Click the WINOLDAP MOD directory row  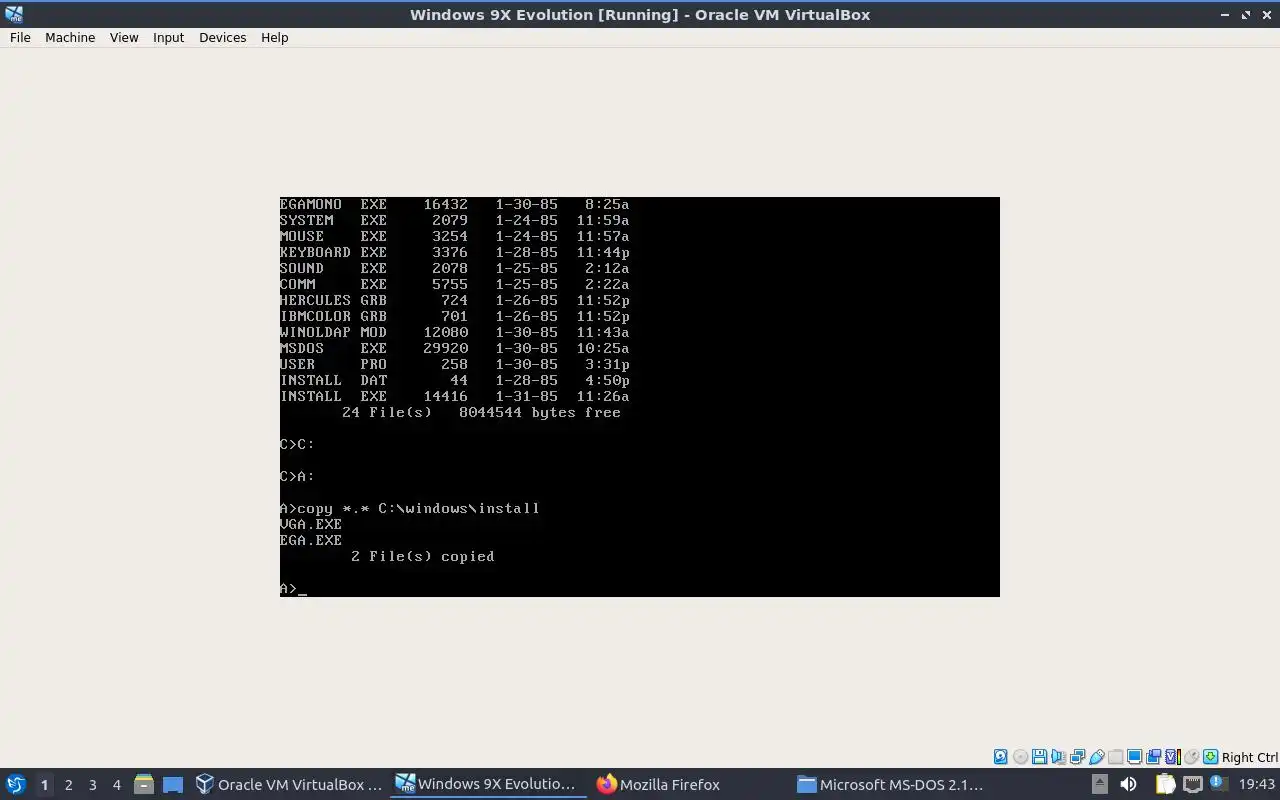coord(454,332)
